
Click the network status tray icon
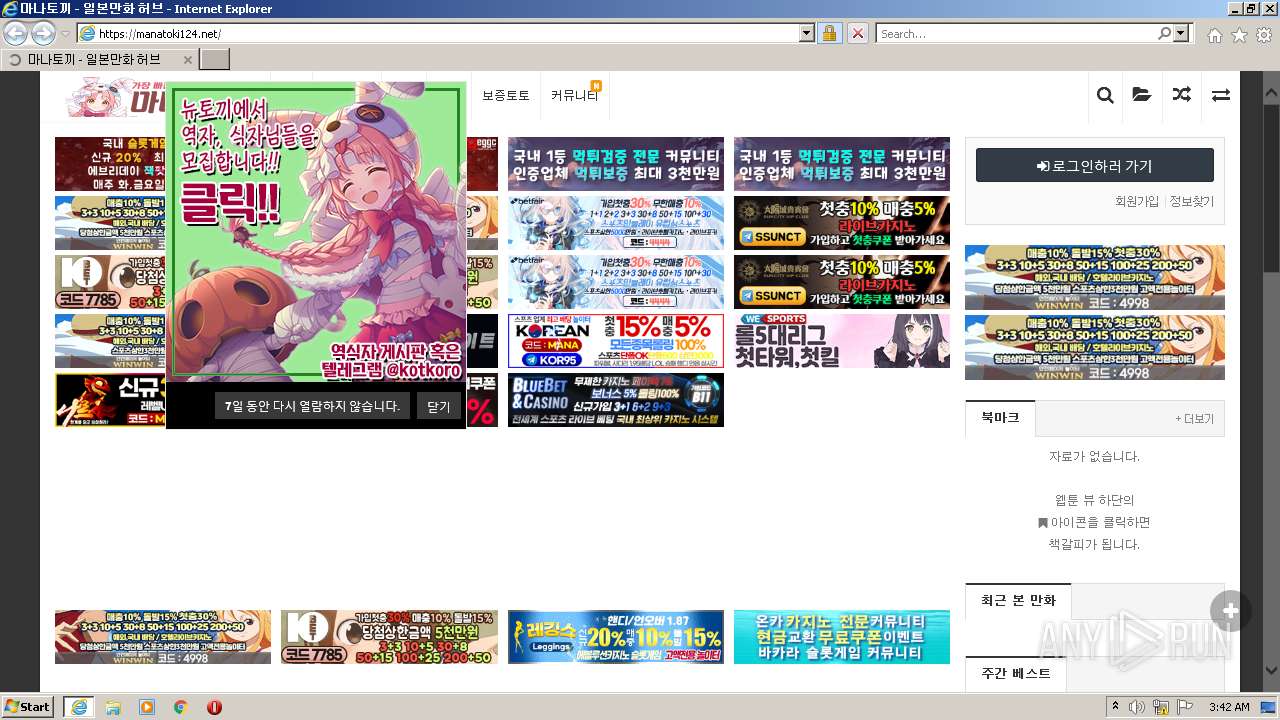pos(1161,707)
